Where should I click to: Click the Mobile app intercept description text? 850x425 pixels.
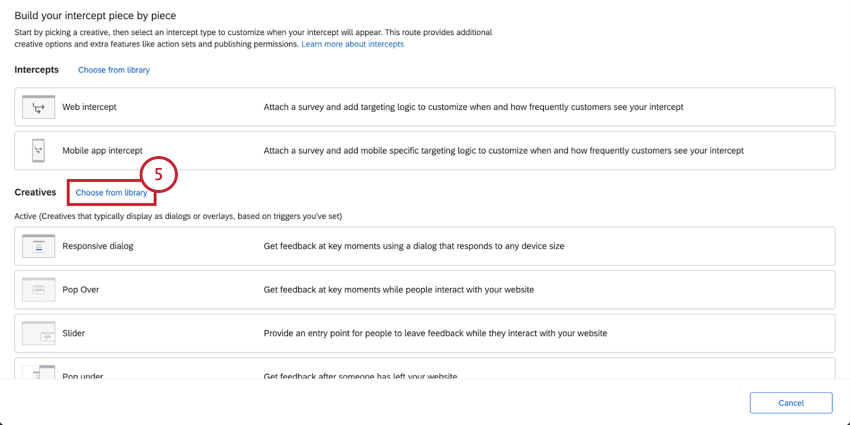pyautogui.click(x=503, y=151)
